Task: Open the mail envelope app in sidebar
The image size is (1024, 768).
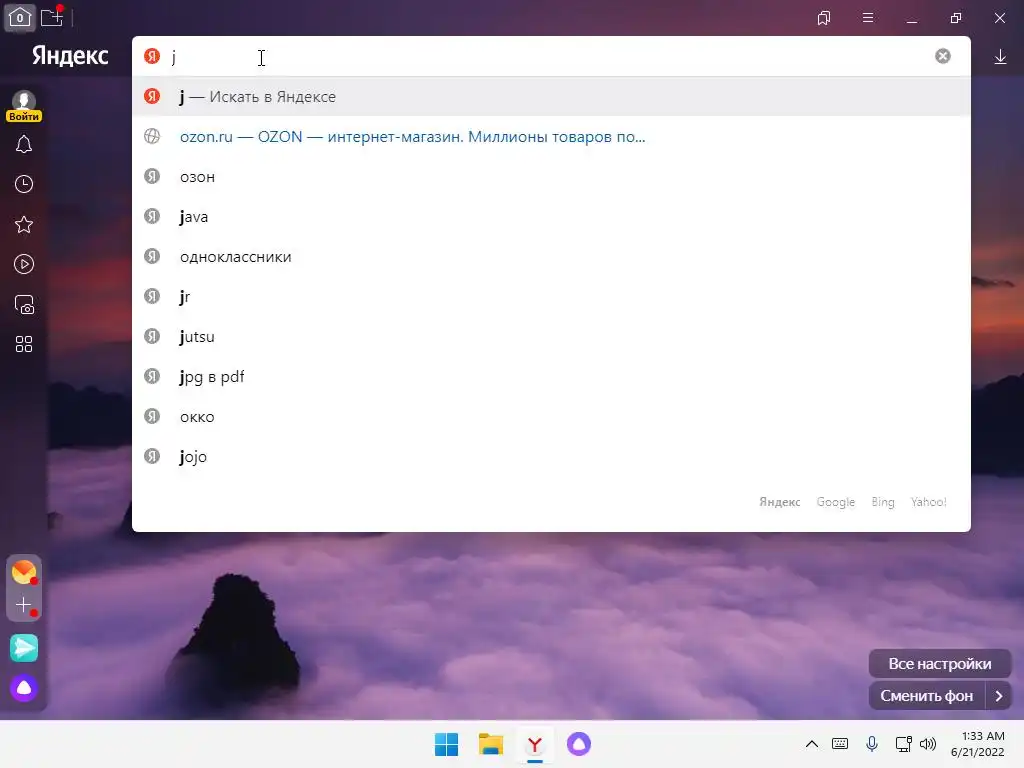Action: pos(24,572)
